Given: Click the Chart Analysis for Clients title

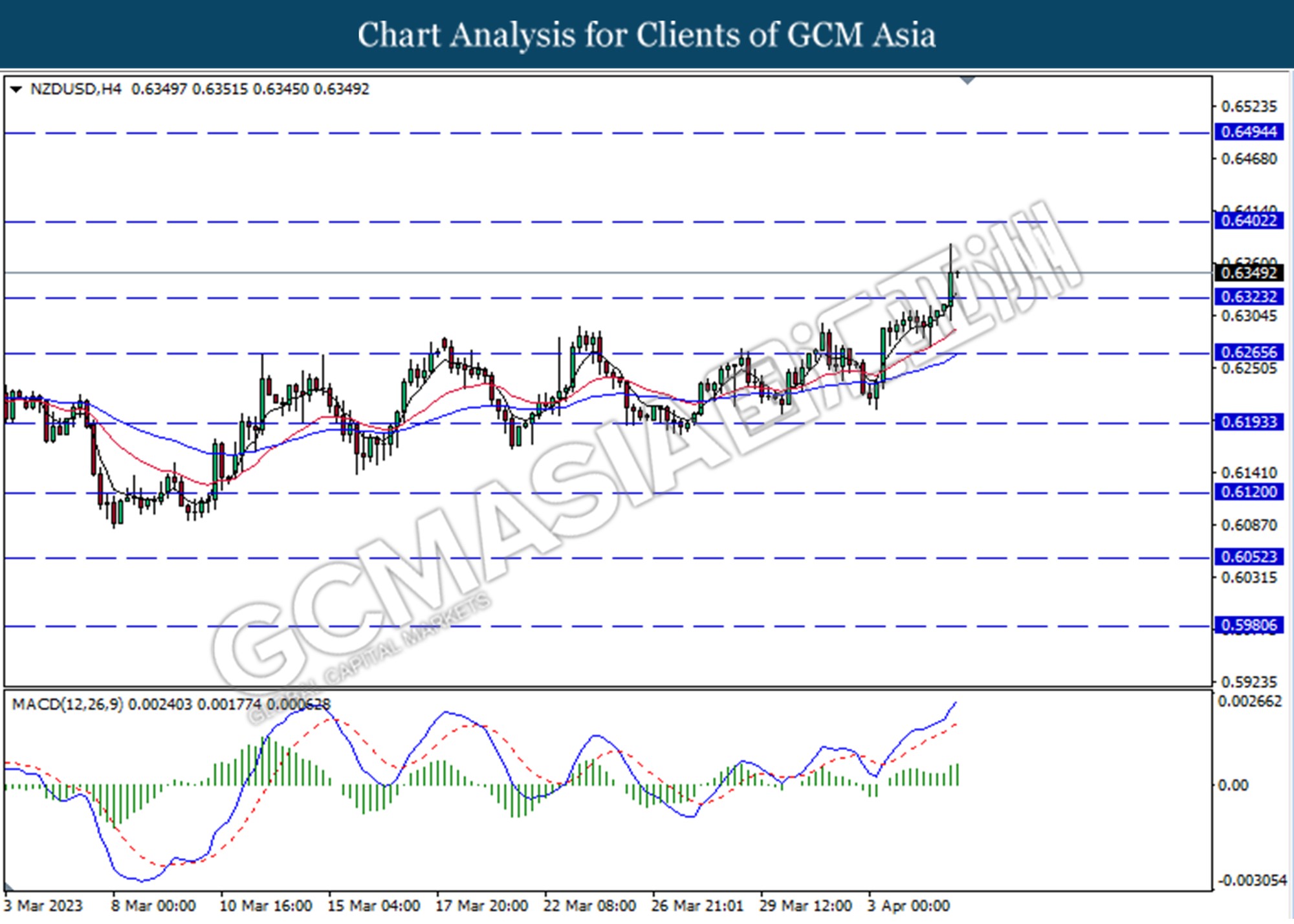Looking at the screenshot, I should (647, 35).
